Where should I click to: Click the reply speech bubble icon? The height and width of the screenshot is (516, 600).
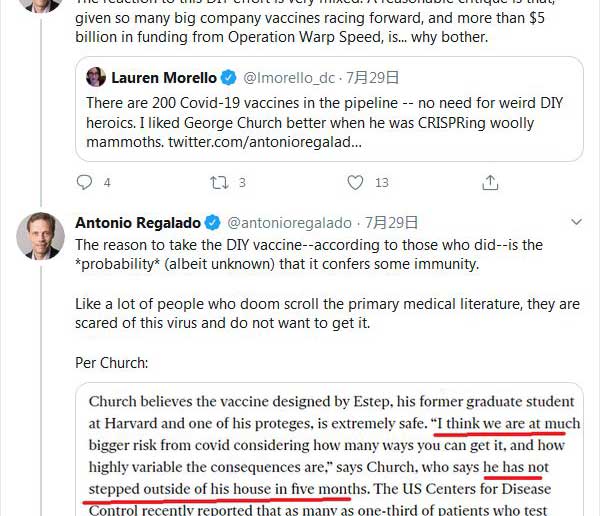coord(85,182)
